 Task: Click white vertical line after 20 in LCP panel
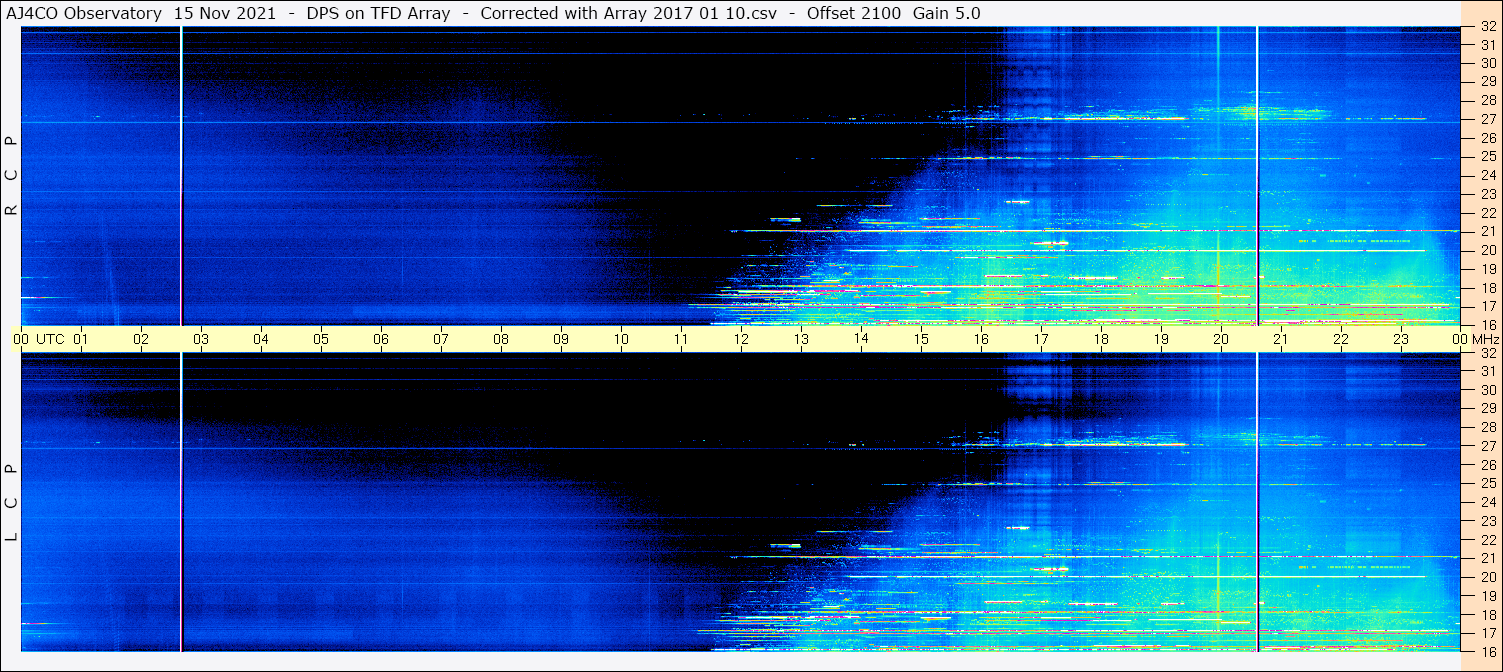tap(1257, 500)
